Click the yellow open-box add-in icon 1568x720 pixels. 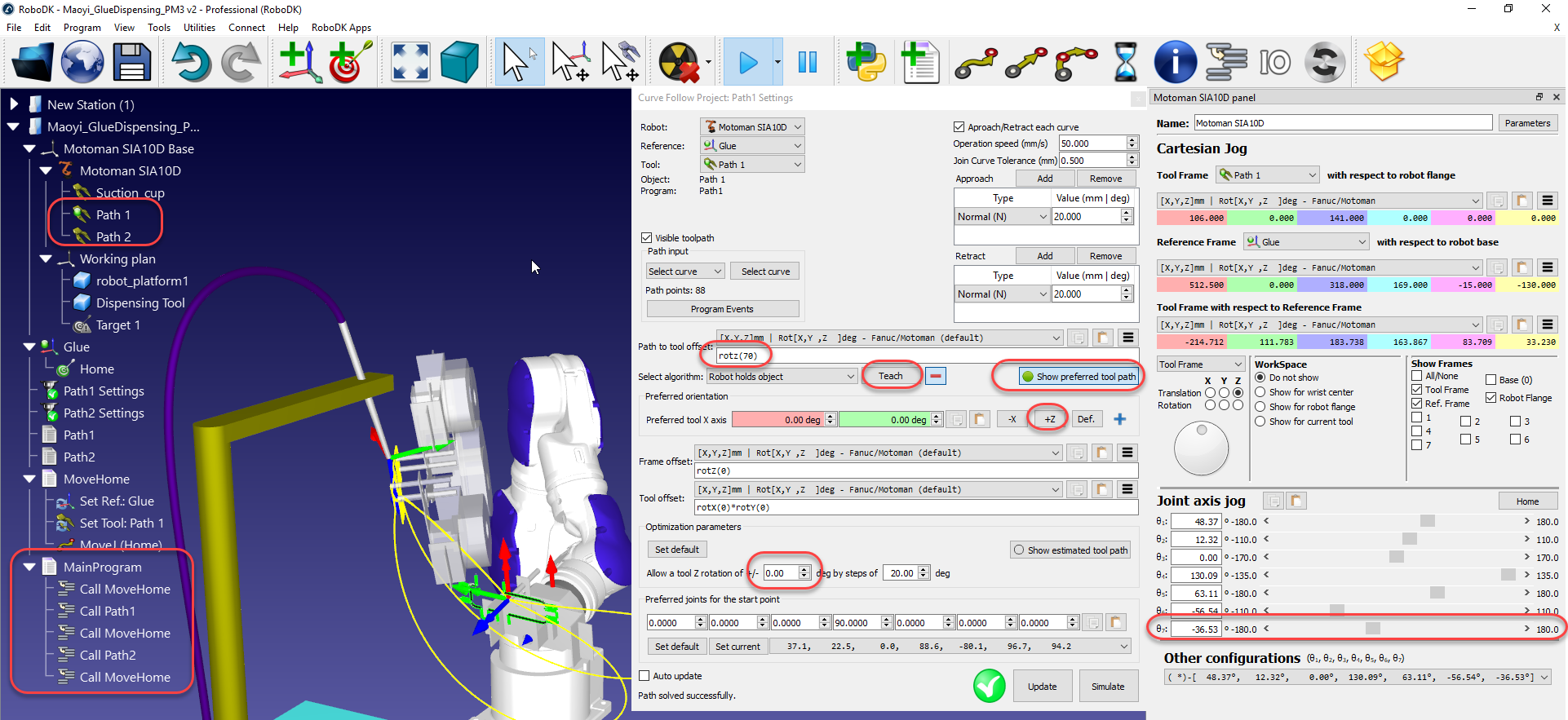pyautogui.click(x=1384, y=62)
